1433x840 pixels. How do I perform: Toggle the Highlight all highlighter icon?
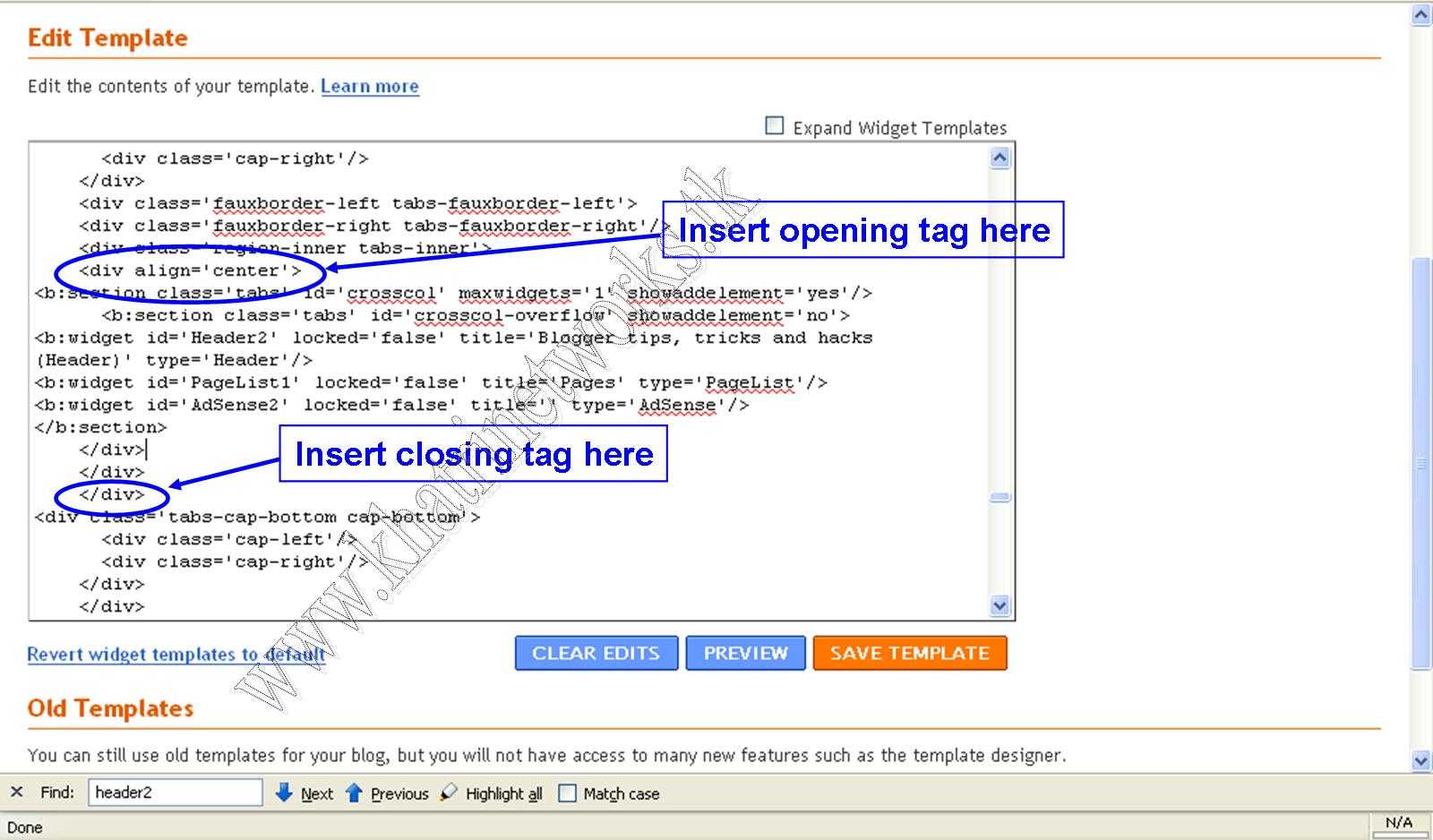(449, 793)
